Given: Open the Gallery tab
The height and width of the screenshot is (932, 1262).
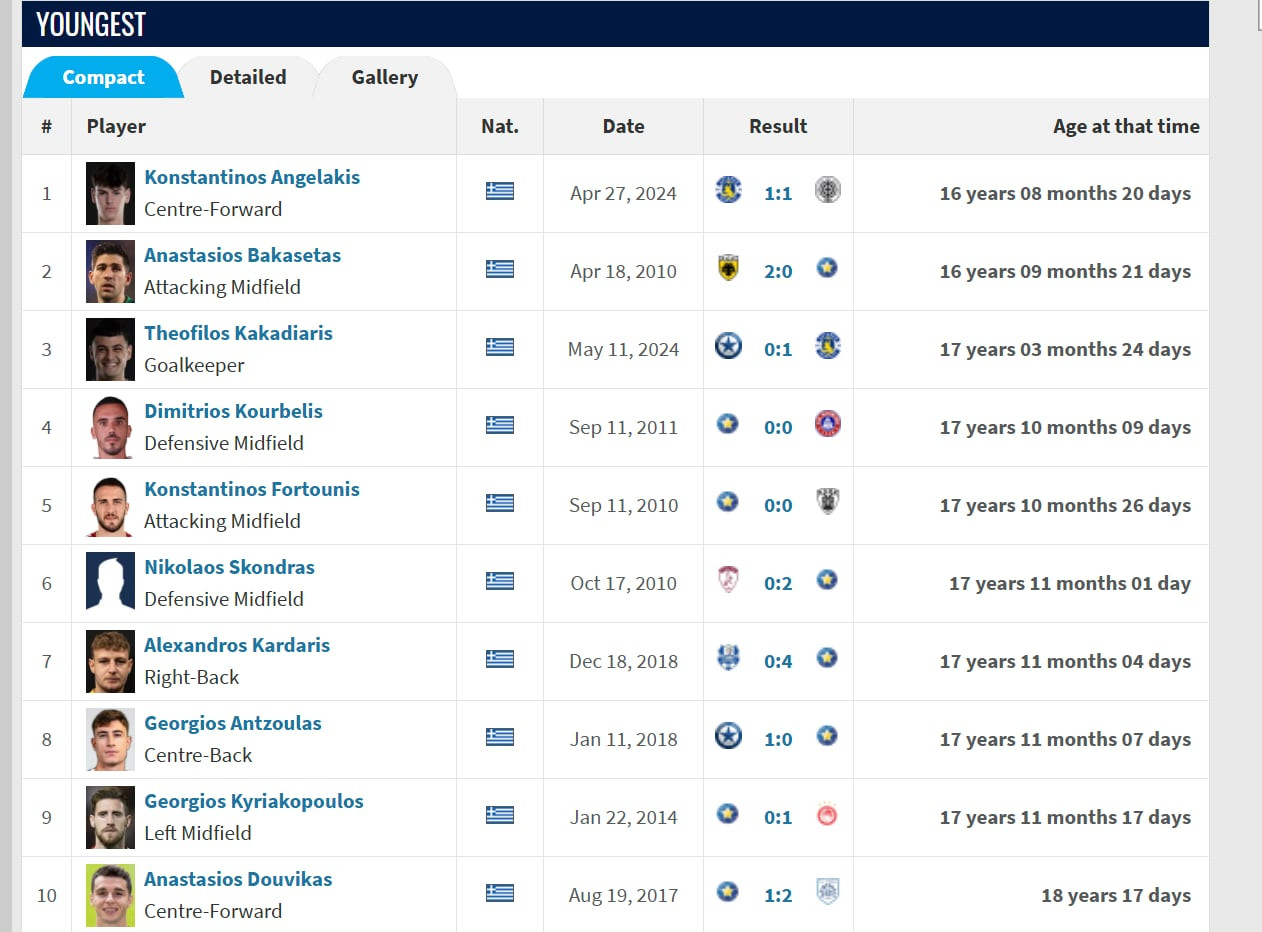Looking at the screenshot, I should pos(385,77).
